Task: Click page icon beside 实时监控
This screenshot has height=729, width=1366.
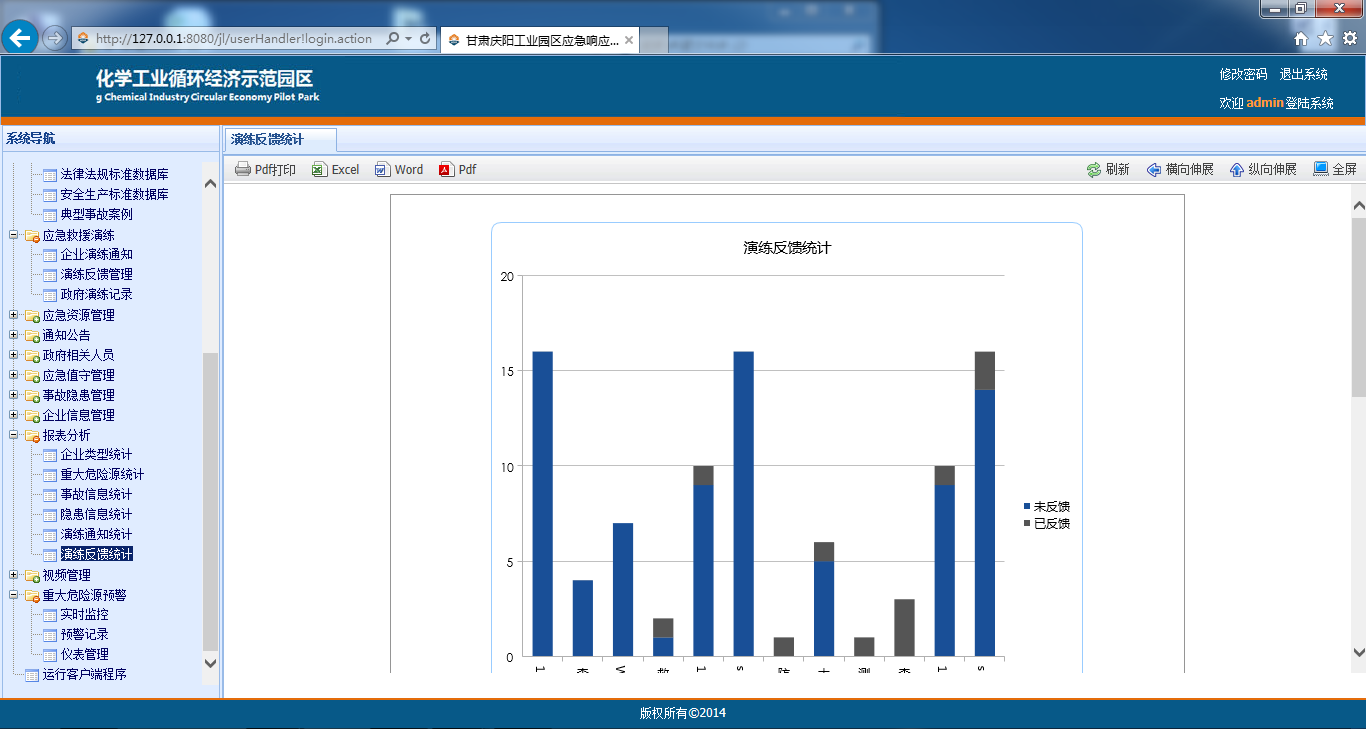Action: pyautogui.click(x=50, y=615)
